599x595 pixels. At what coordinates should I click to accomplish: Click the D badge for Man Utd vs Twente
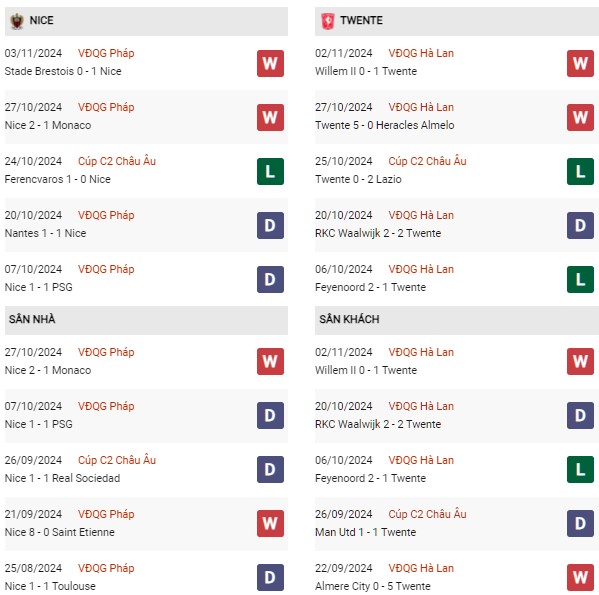click(580, 523)
